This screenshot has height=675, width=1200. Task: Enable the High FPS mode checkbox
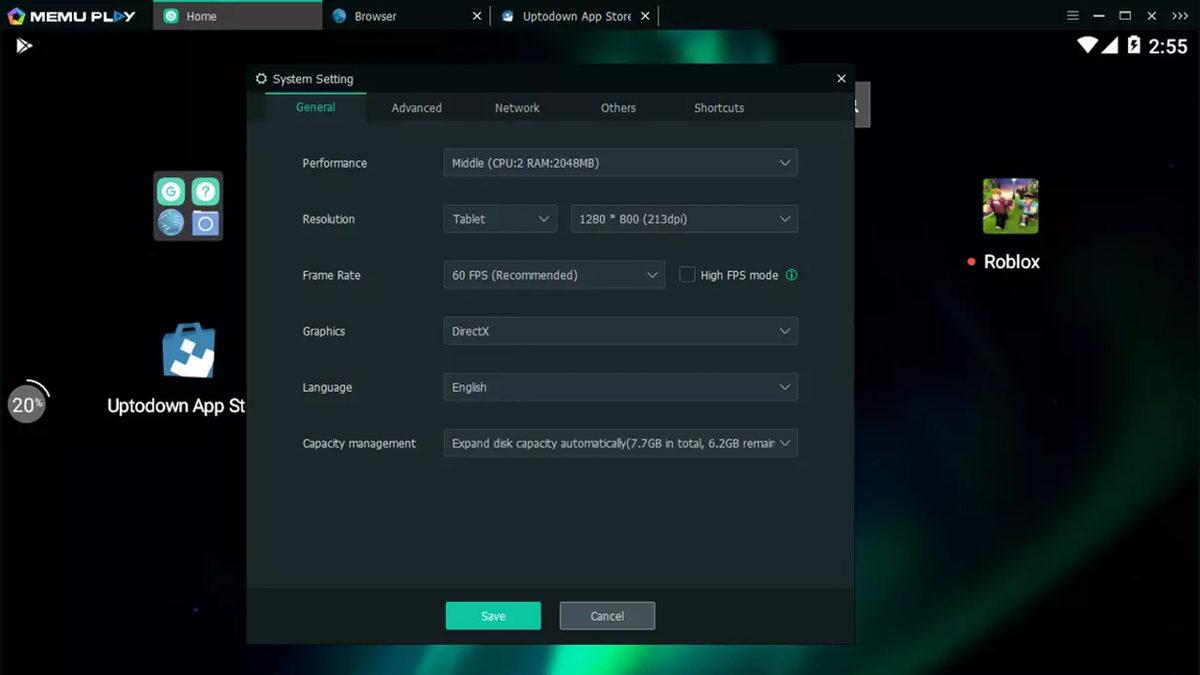pyautogui.click(x=687, y=275)
